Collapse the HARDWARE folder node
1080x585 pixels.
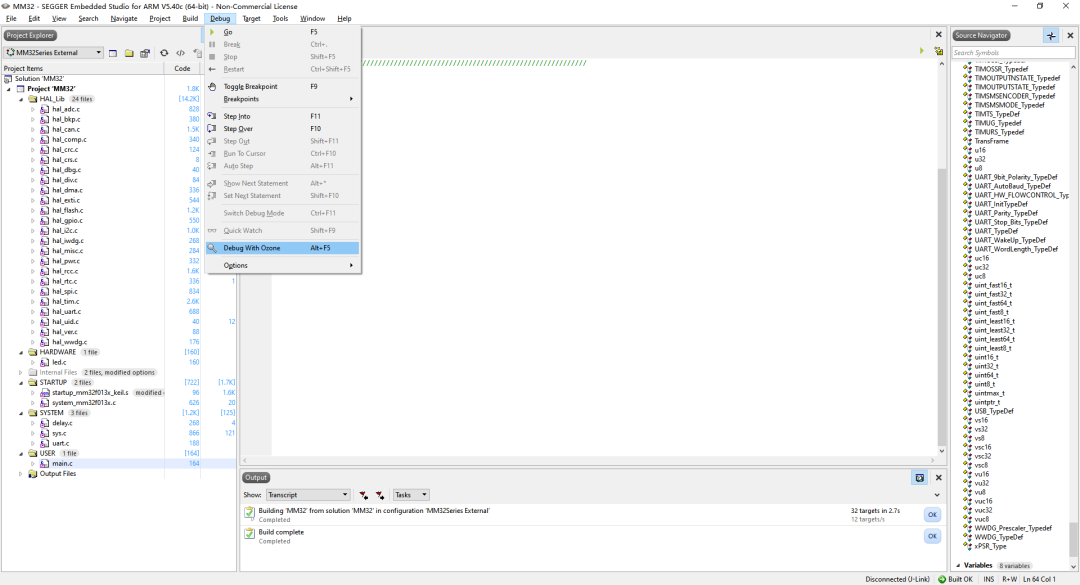point(21,352)
